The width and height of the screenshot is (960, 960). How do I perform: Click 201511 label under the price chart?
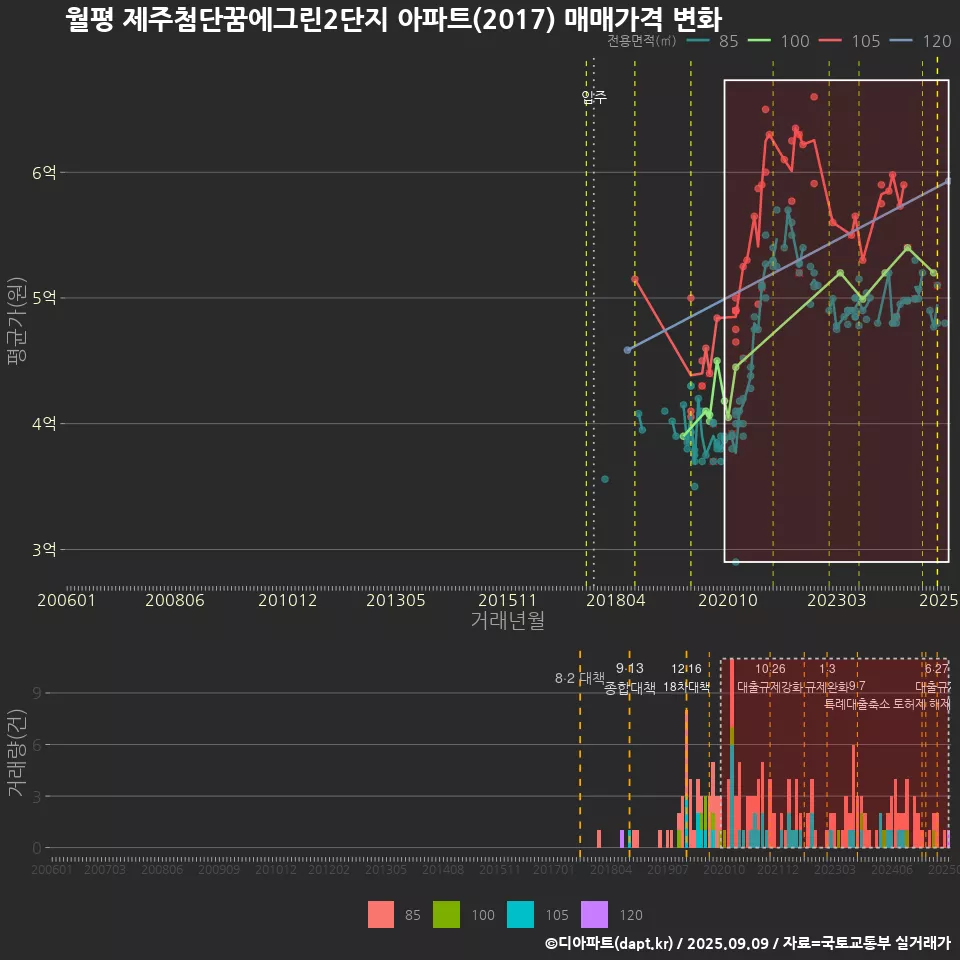click(x=508, y=600)
